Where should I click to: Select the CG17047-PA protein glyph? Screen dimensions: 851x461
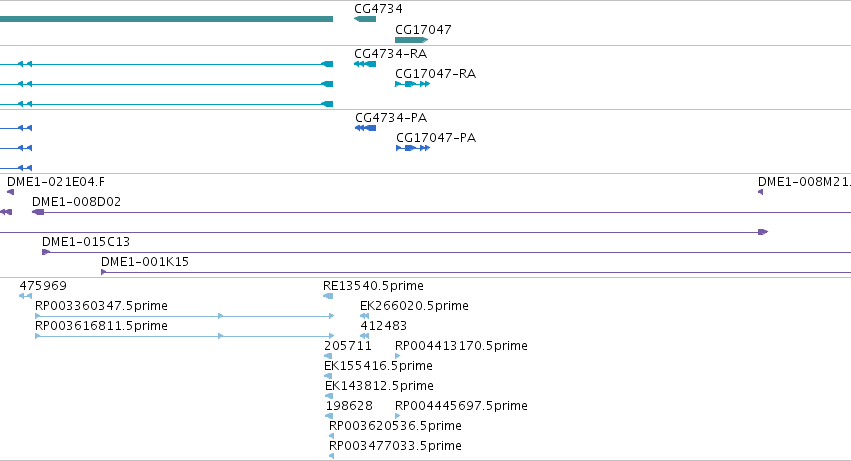coord(413,148)
